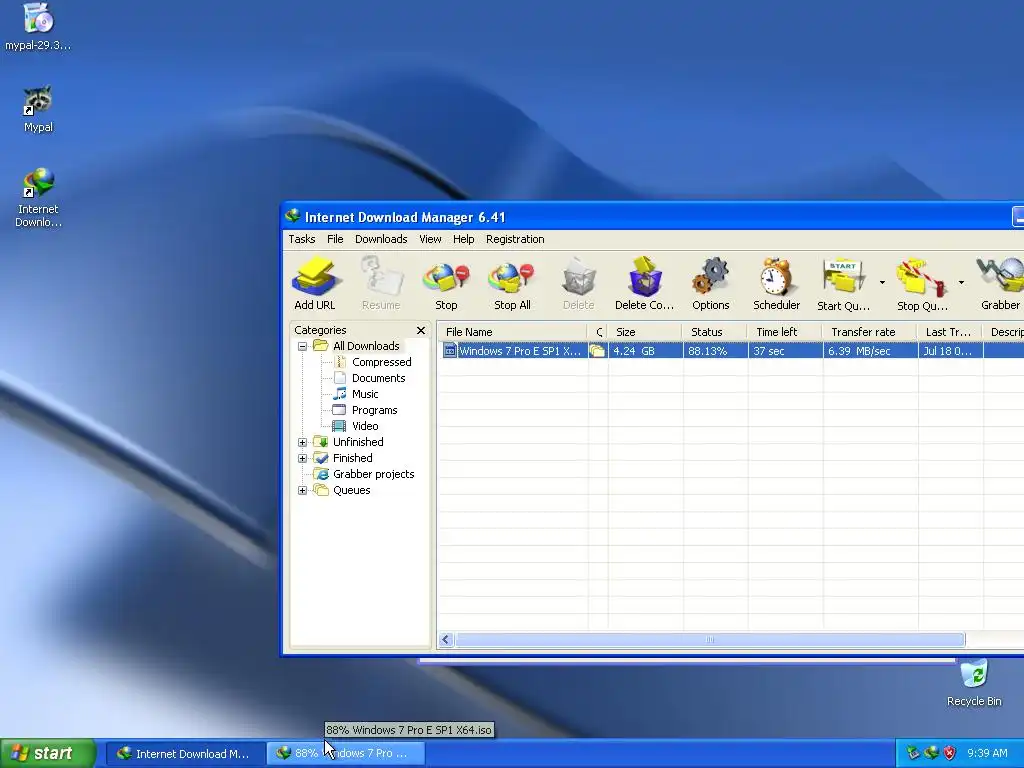
Task: Open the Scheduler clock icon
Action: point(776,283)
